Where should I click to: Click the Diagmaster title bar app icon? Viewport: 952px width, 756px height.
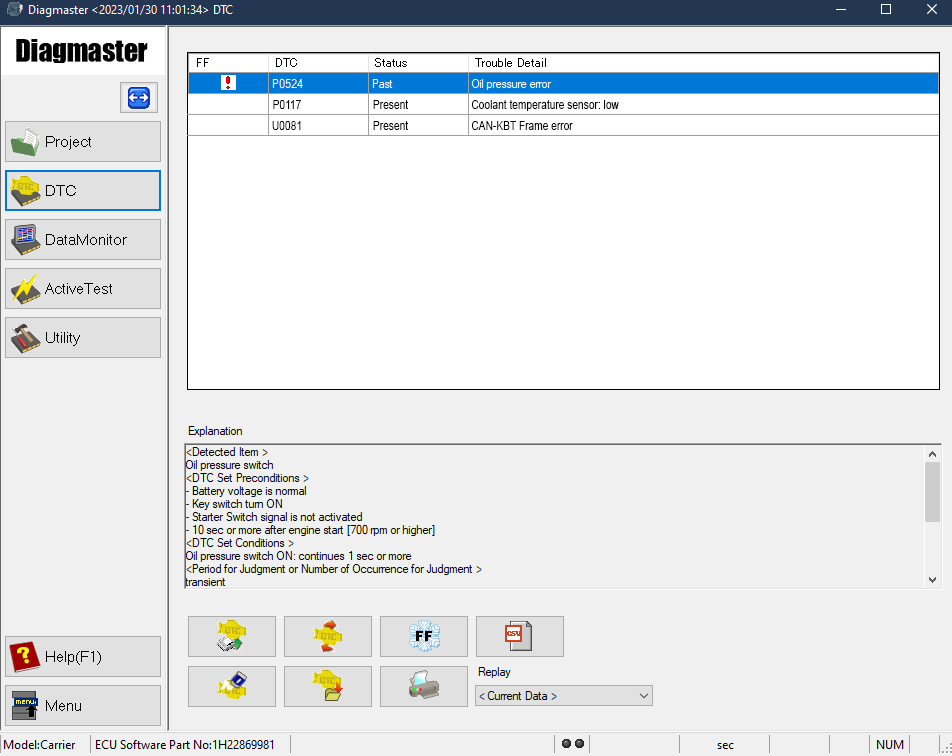point(15,10)
